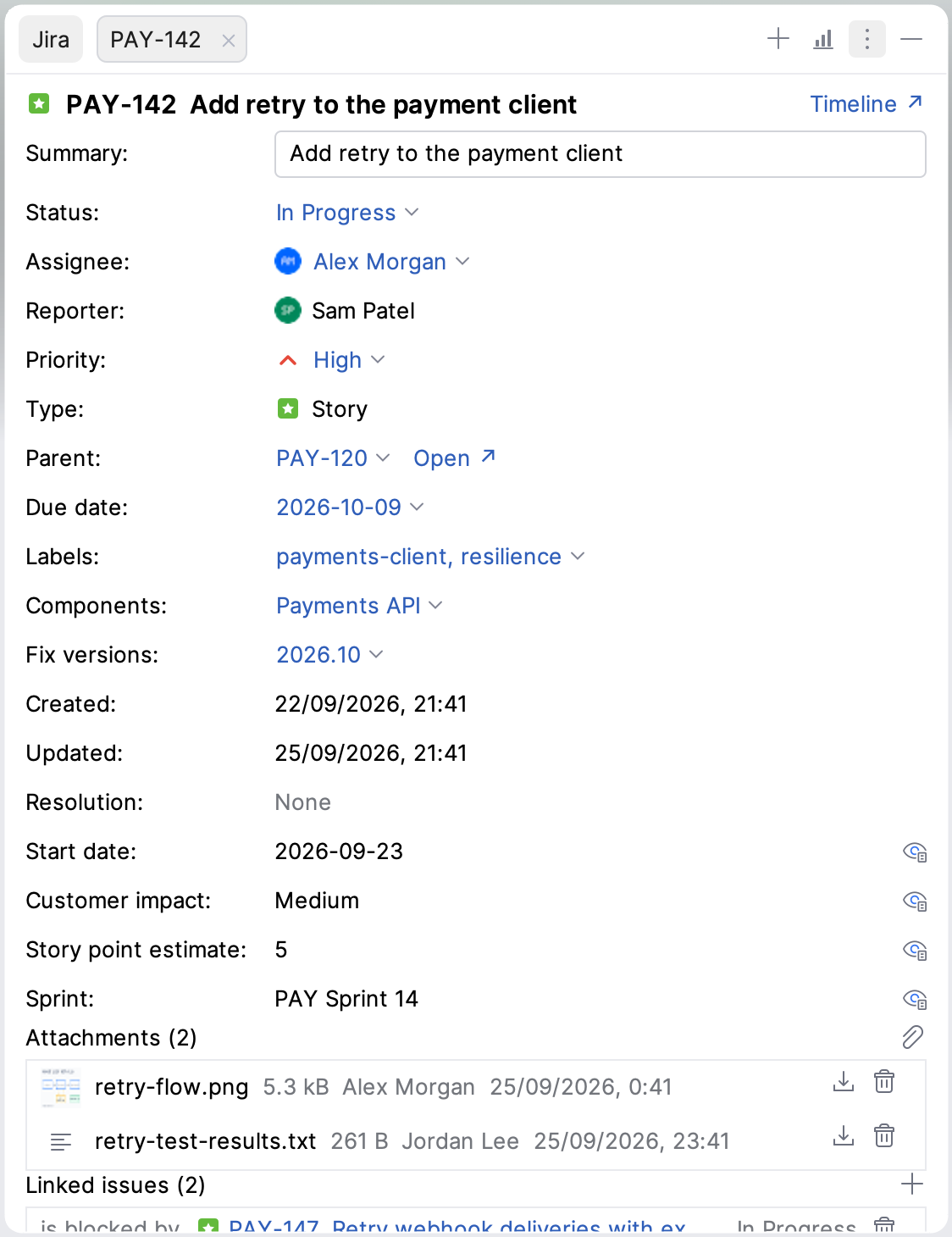
Task: Click the Sam Patel reporter name
Action: pyautogui.click(x=363, y=311)
